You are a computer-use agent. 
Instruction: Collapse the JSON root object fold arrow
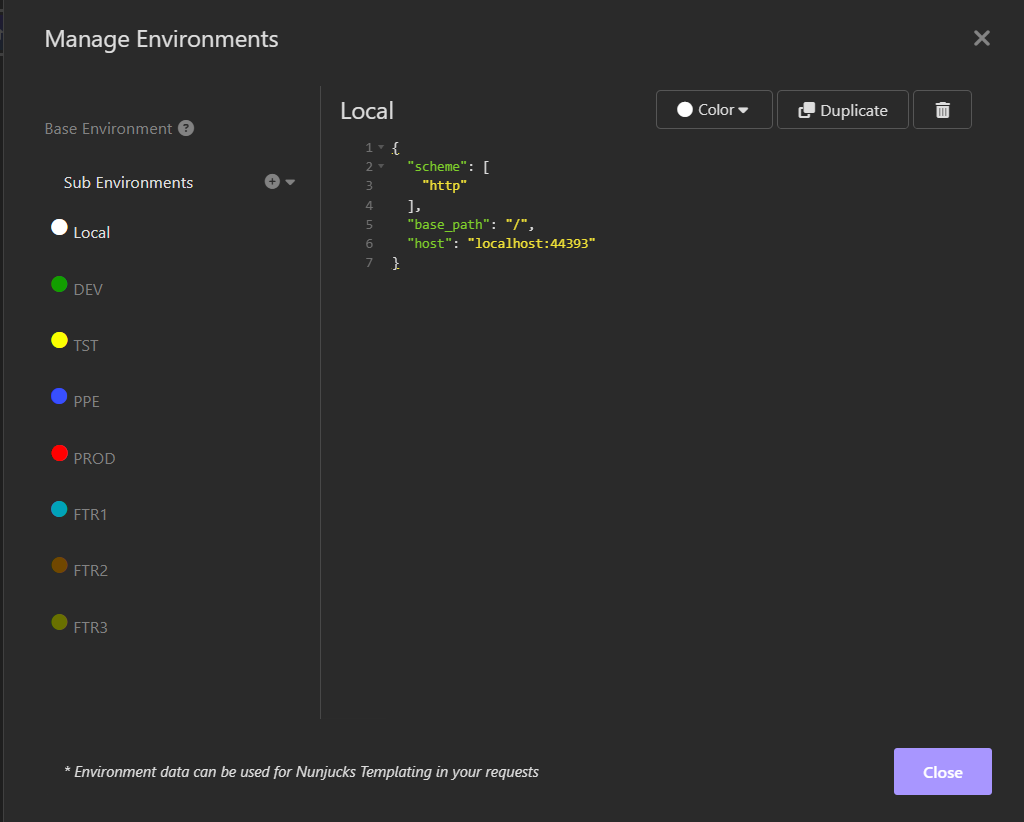pyautogui.click(x=383, y=146)
